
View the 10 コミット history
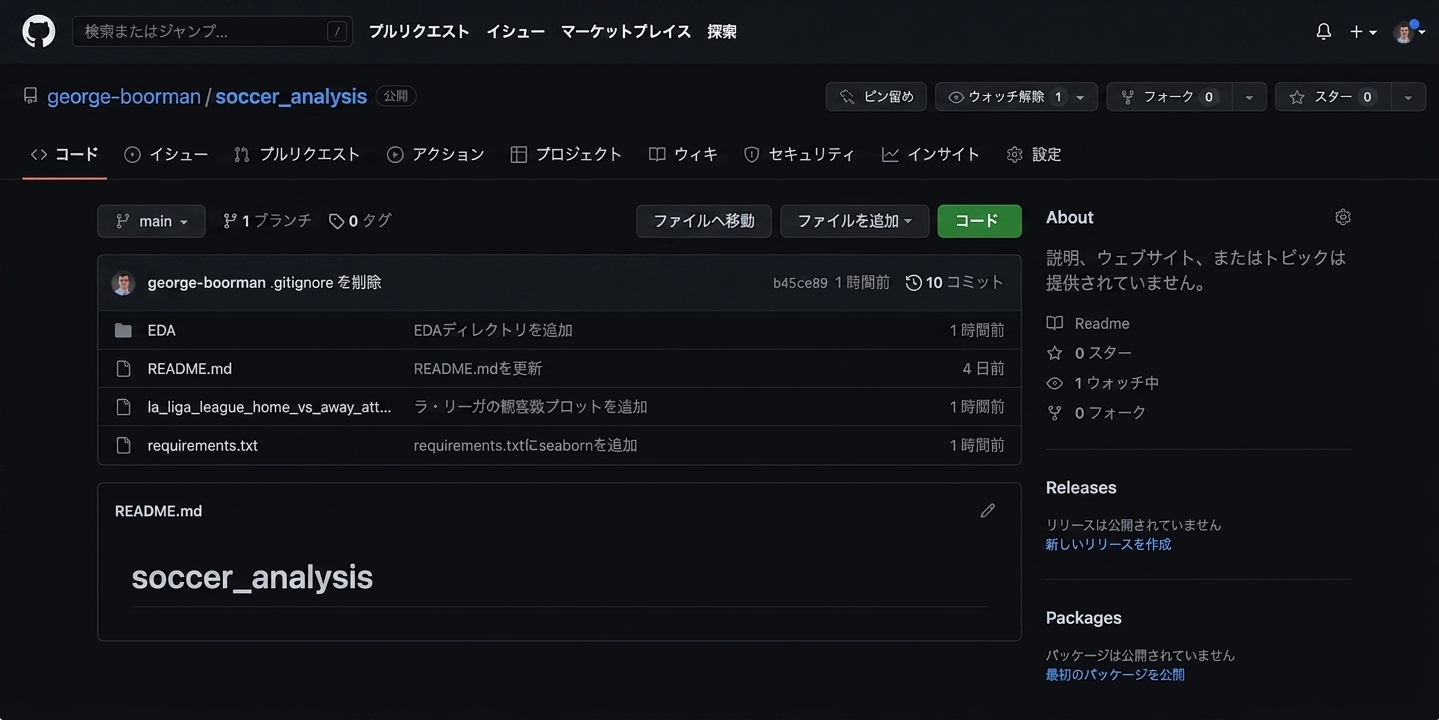click(954, 283)
